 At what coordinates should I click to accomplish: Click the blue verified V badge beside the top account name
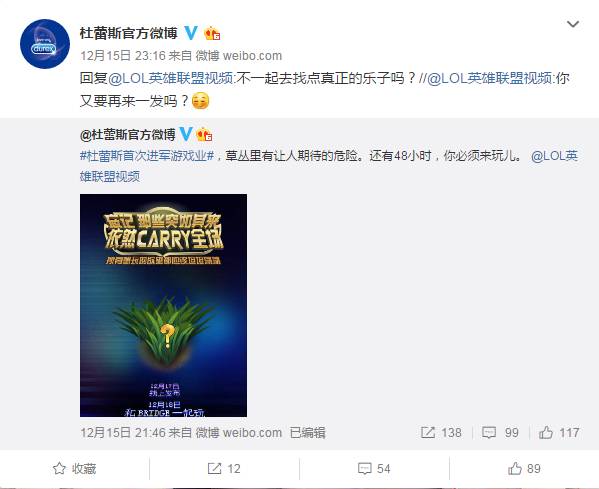tap(191, 33)
